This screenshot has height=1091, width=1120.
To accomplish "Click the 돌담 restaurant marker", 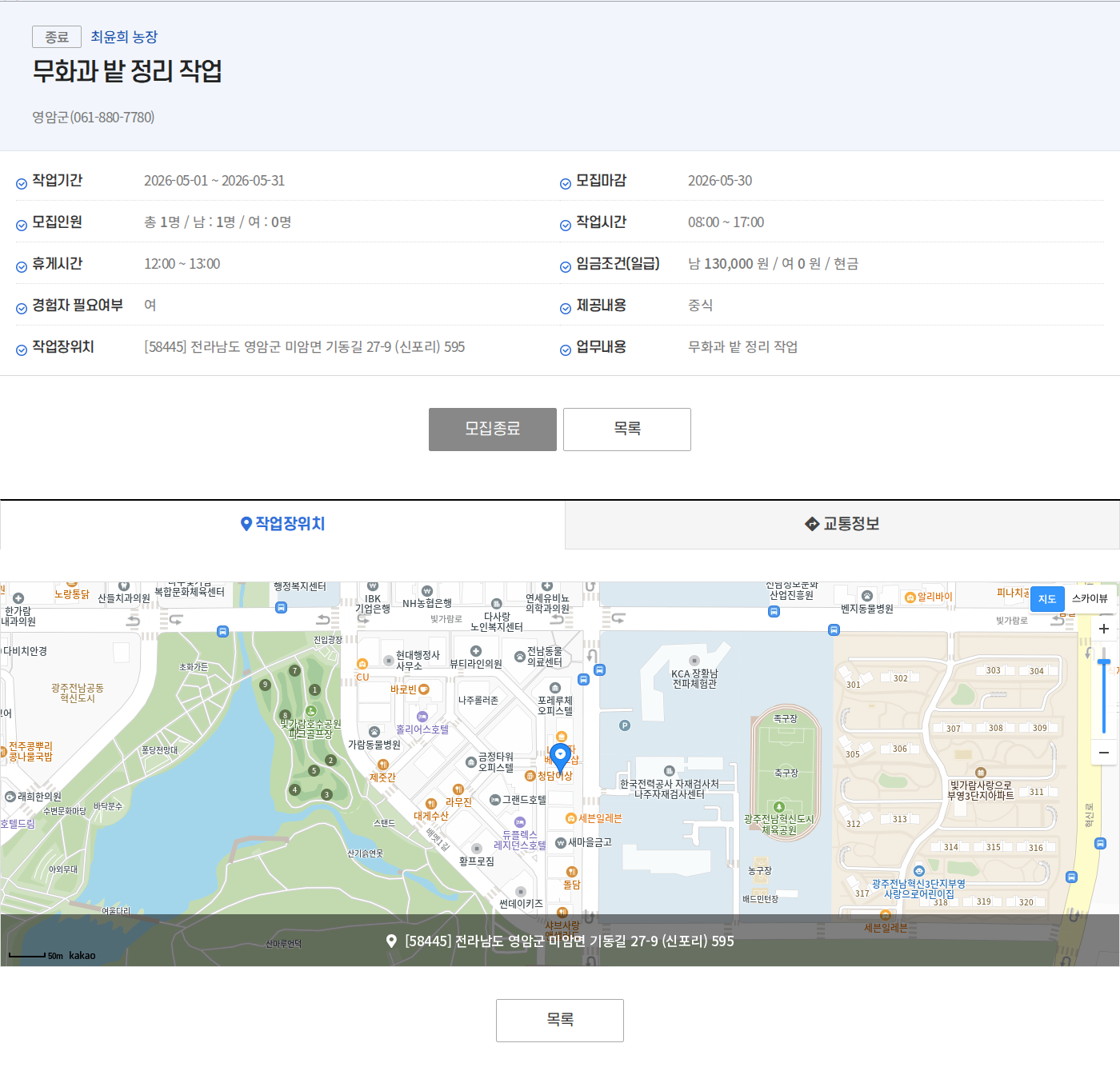I will (x=571, y=872).
